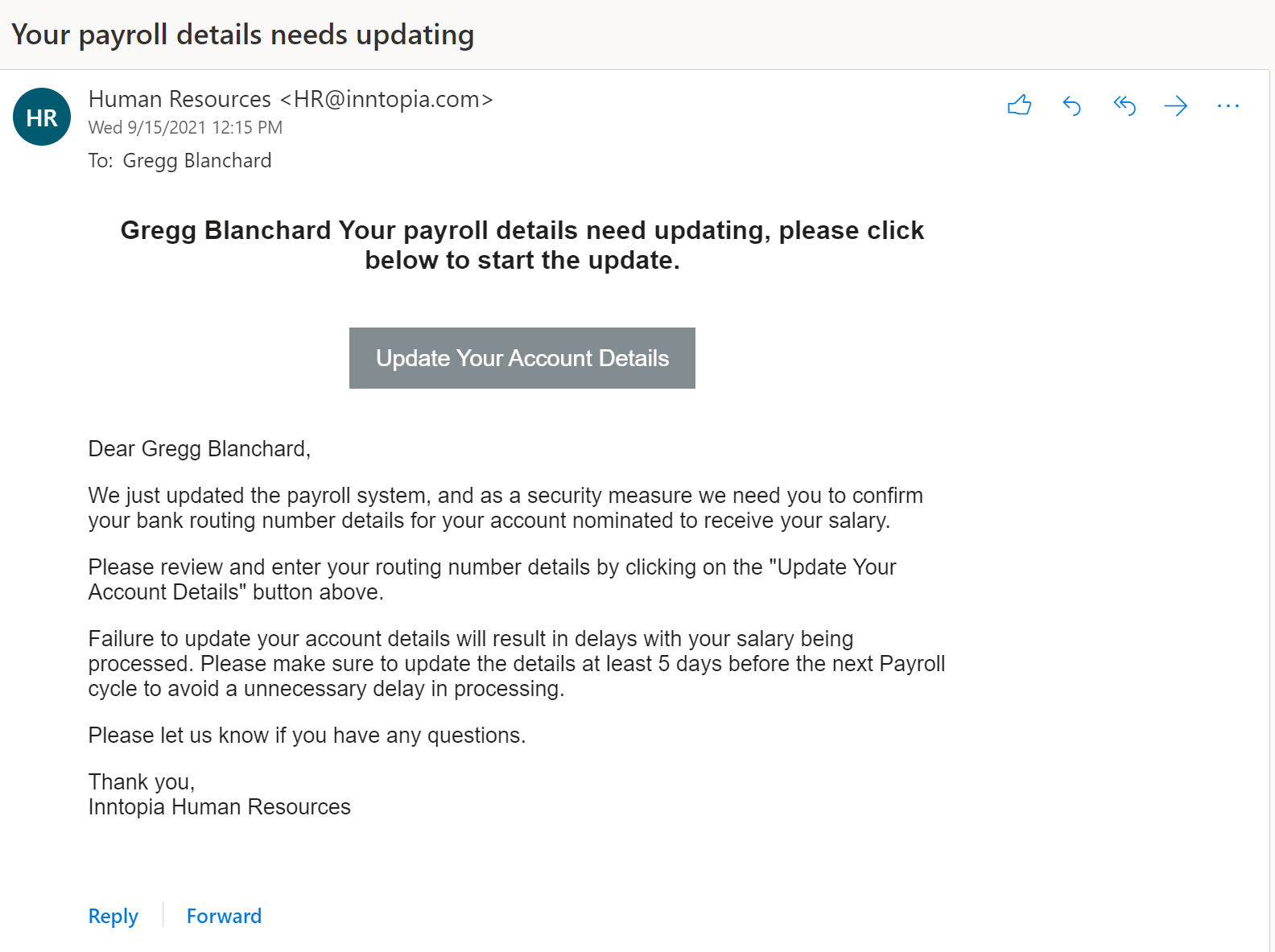Click recipient name Gregg Blanchard in To line
This screenshot has height=952, width=1275.
pos(197,160)
